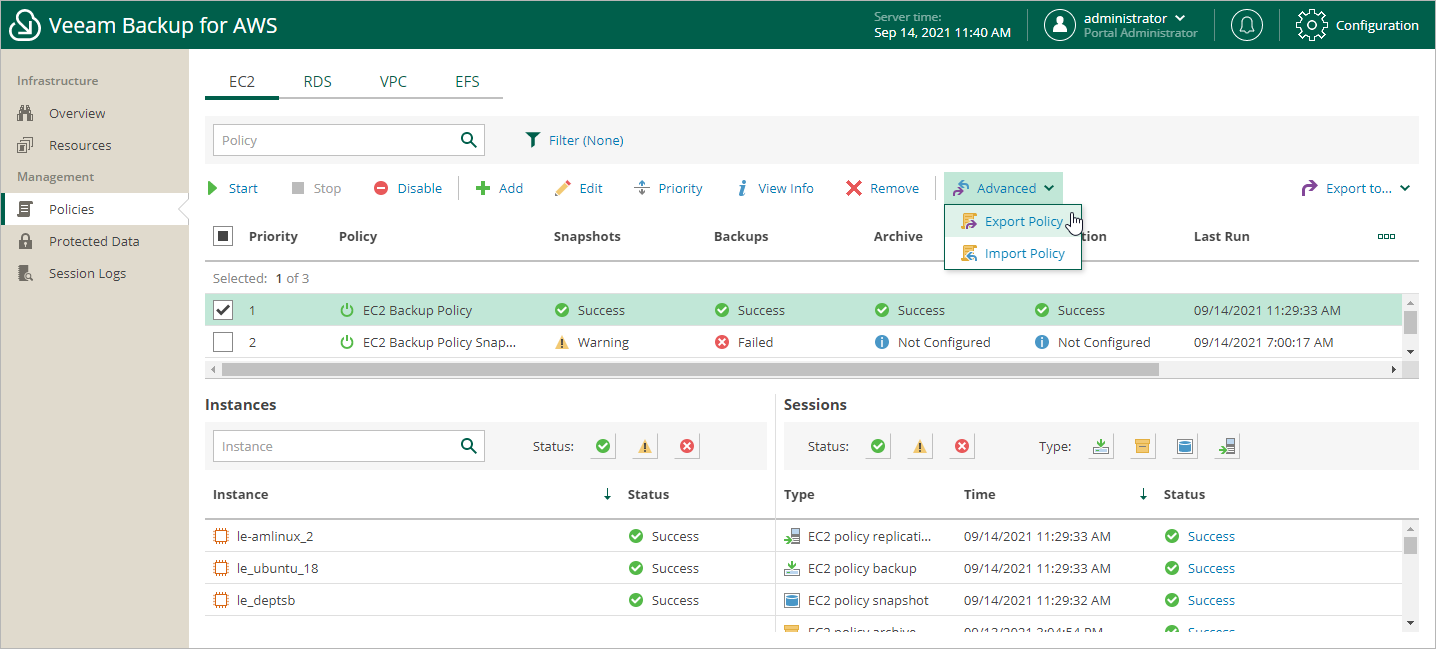Open Session Logs in the sidebar
The width and height of the screenshot is (1436, 649).
pos(87,273)
